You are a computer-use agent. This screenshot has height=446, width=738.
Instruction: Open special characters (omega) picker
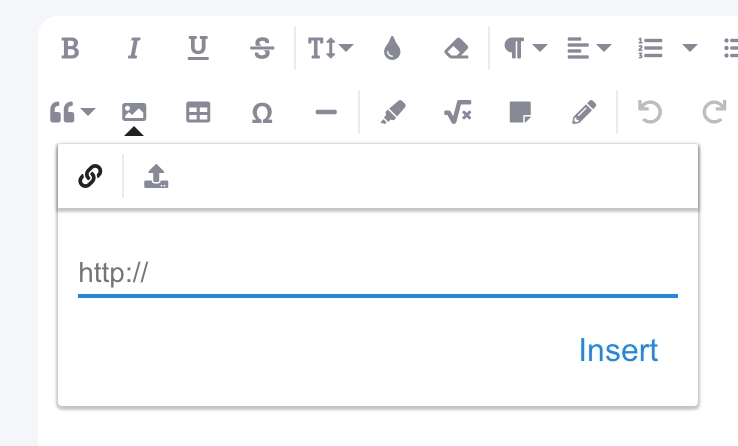pyautogui.click(x=262, y=113)
